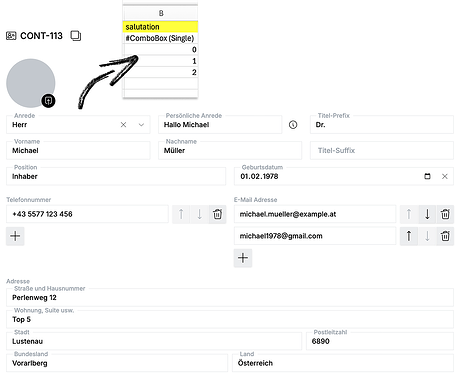
Task: Select the #ComboBox (Single) cell
Action: tap(160, 38)
